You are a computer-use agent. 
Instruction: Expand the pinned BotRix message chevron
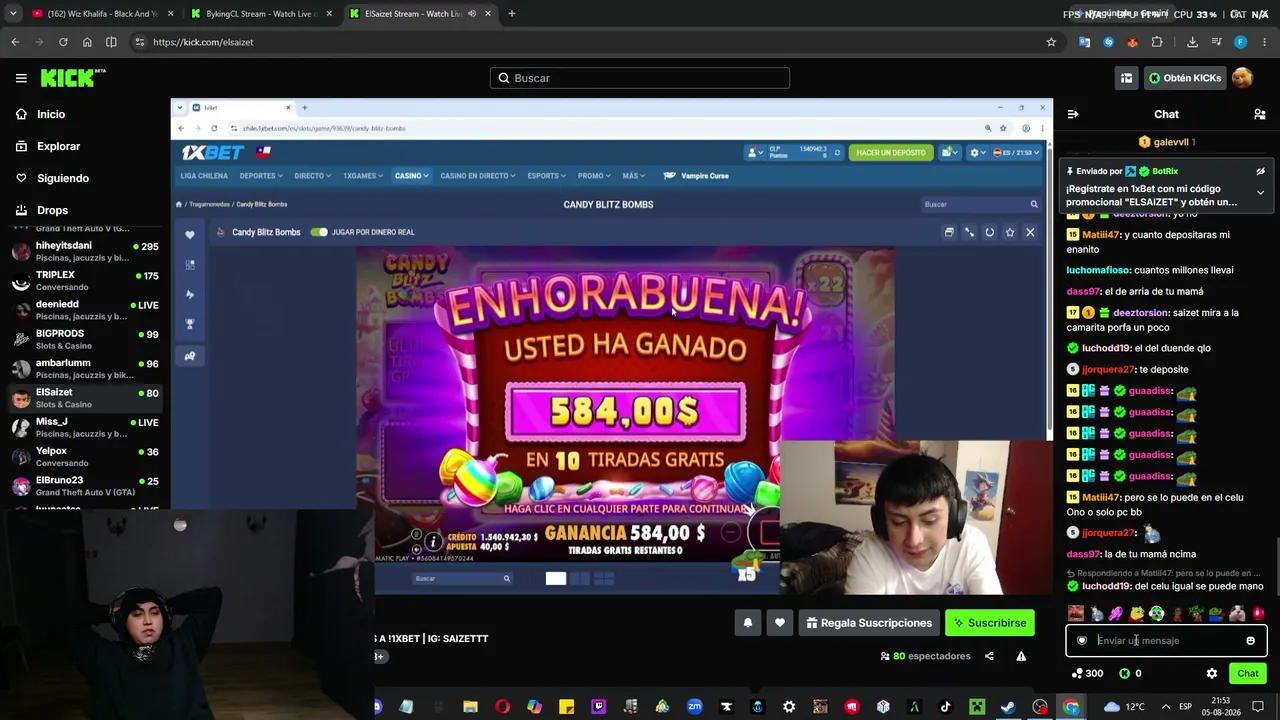(1260, 192)
